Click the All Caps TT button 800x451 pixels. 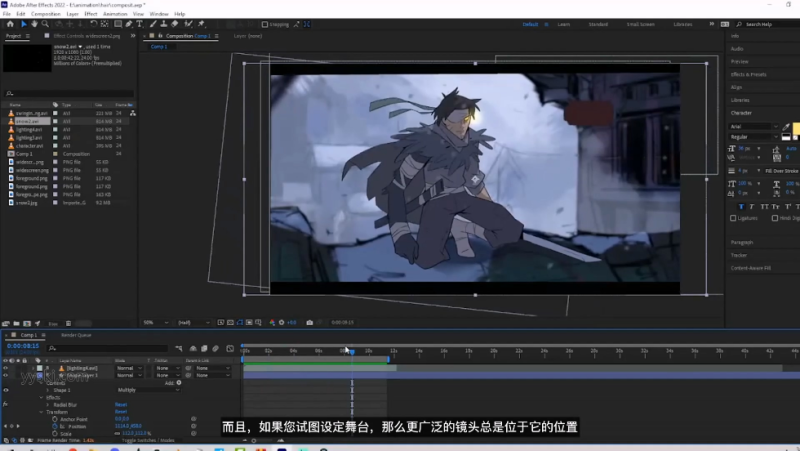click(764, 207)
